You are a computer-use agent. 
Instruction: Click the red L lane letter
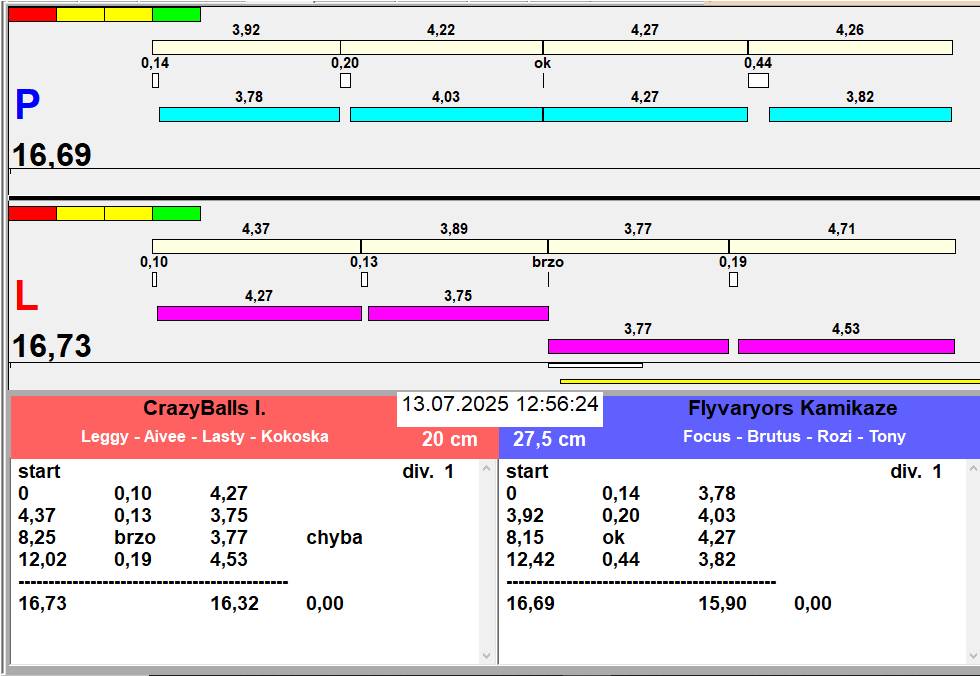click(x=25, y=297)
